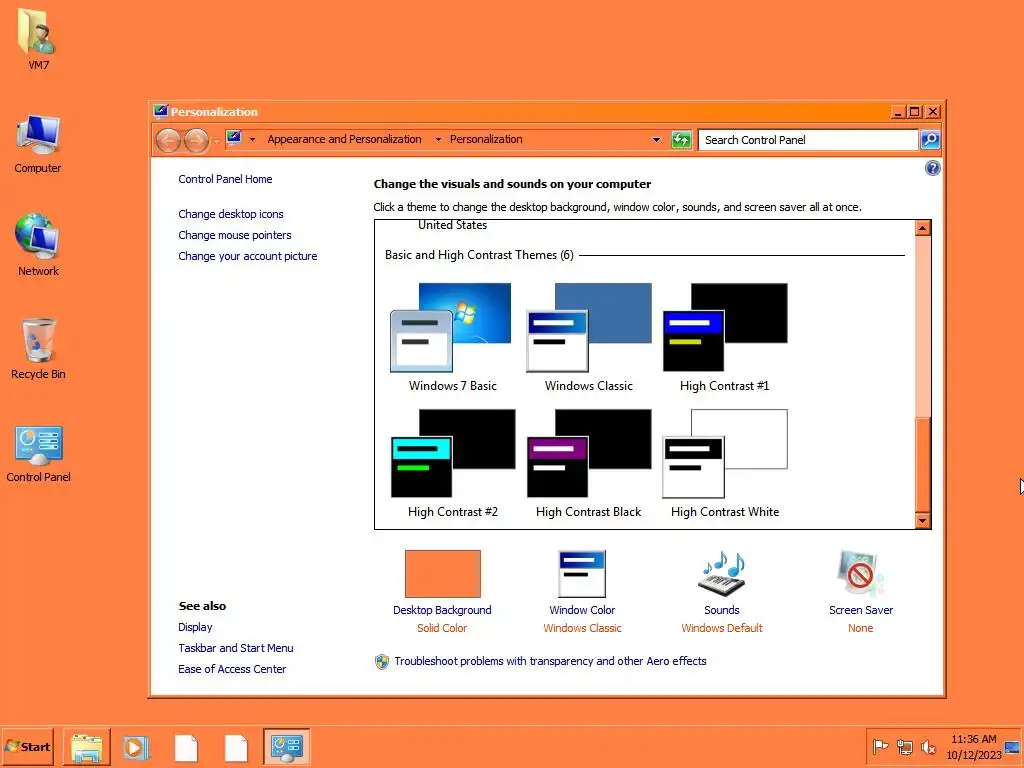1024x768 pixels.
Task: Select the High Contrast White theme
Action: 725,464
